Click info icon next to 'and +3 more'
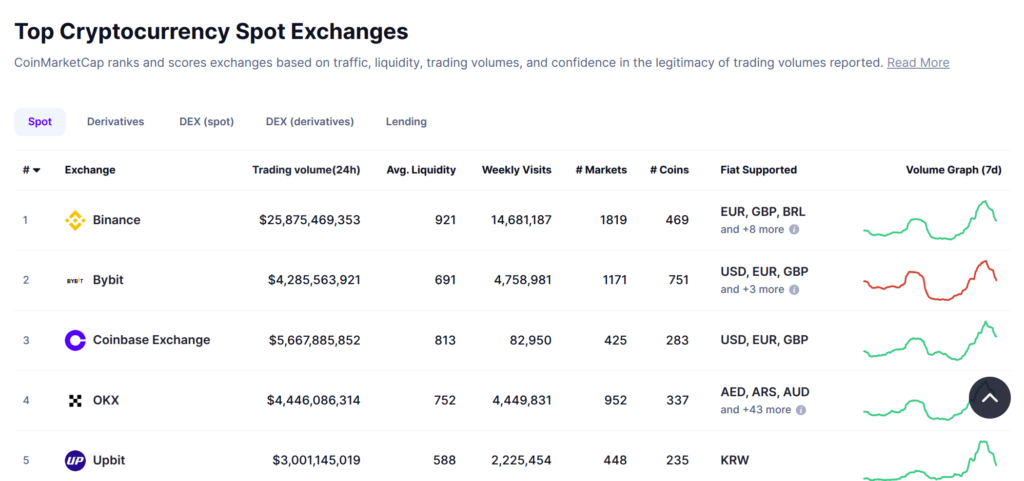Screen dimensions: 1024x481 point(794,290)
